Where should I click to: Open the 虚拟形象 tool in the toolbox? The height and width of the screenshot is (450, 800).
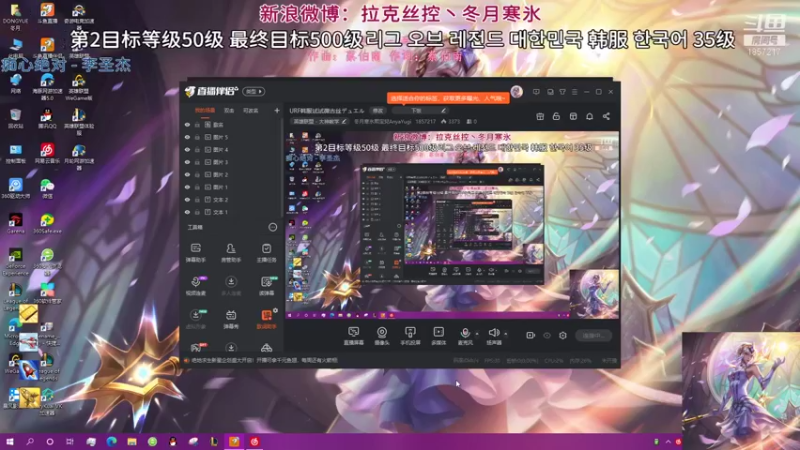[196, 319]
